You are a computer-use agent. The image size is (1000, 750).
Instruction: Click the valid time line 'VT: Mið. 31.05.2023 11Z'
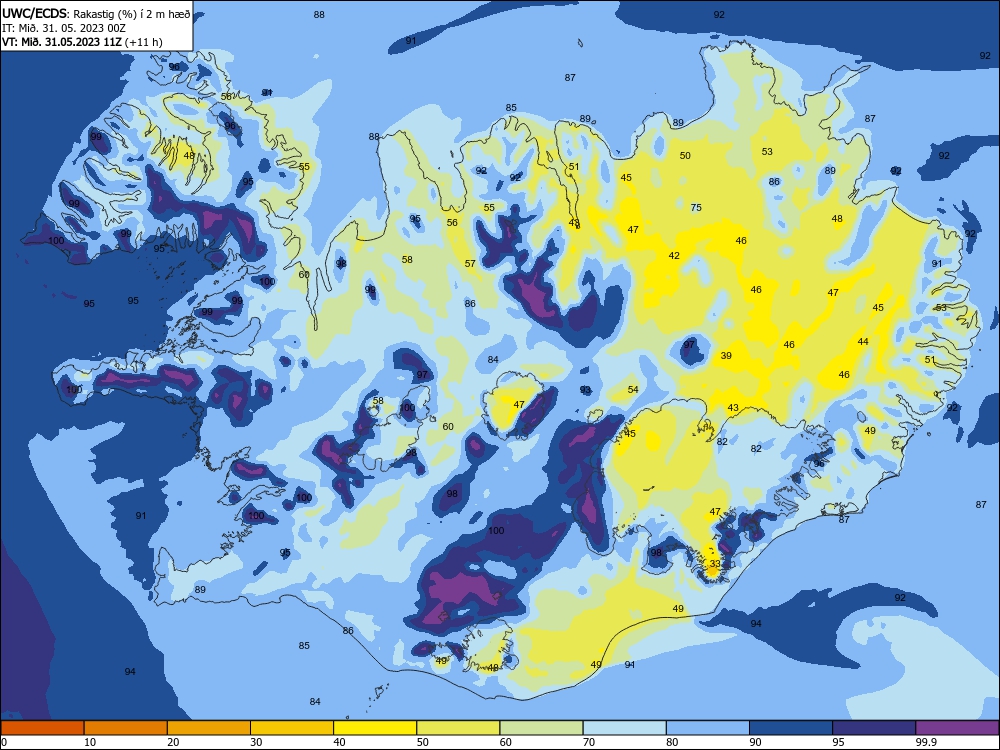(x=62, y=42)
